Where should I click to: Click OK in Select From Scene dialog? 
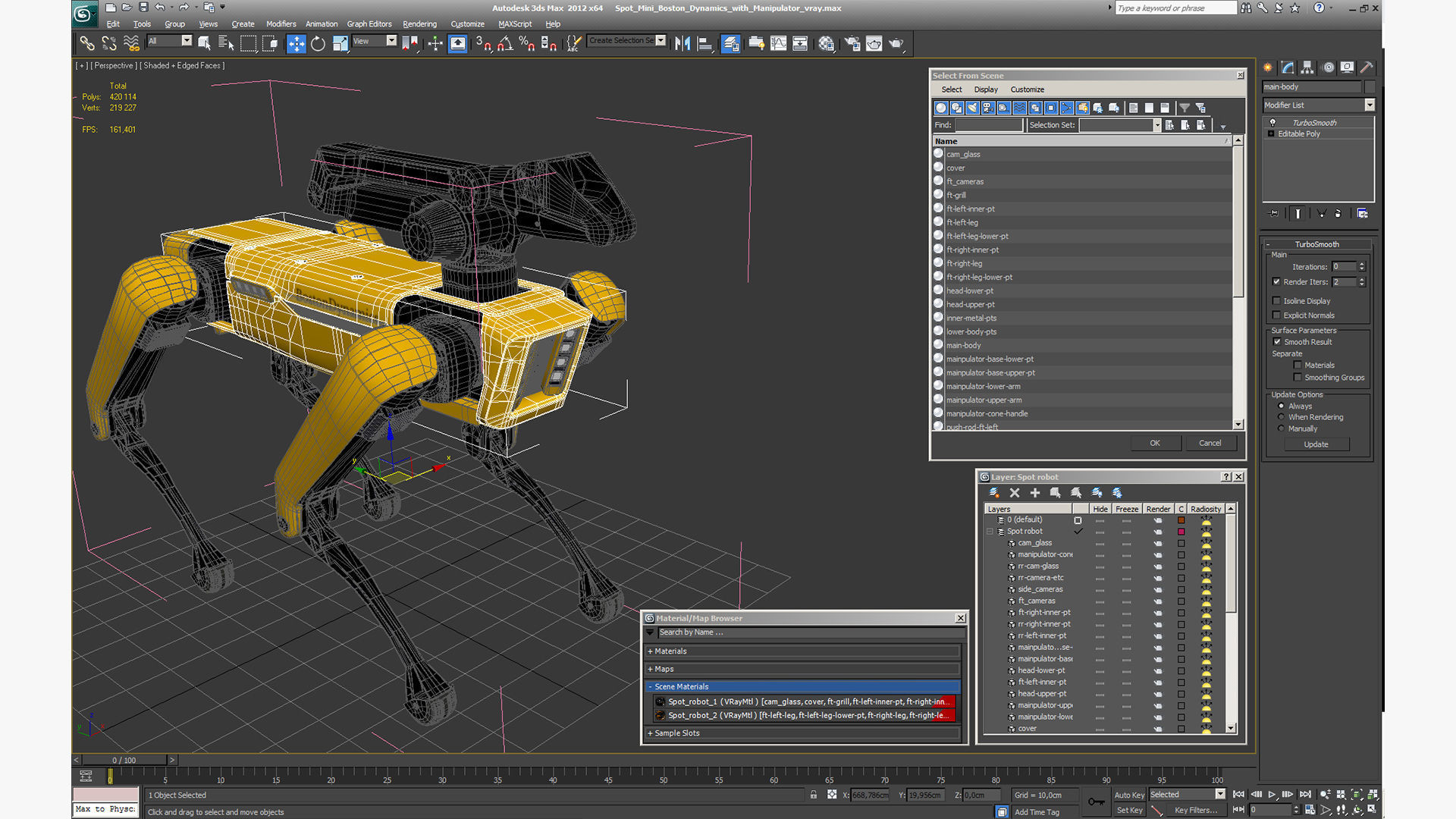point(1154,443)
